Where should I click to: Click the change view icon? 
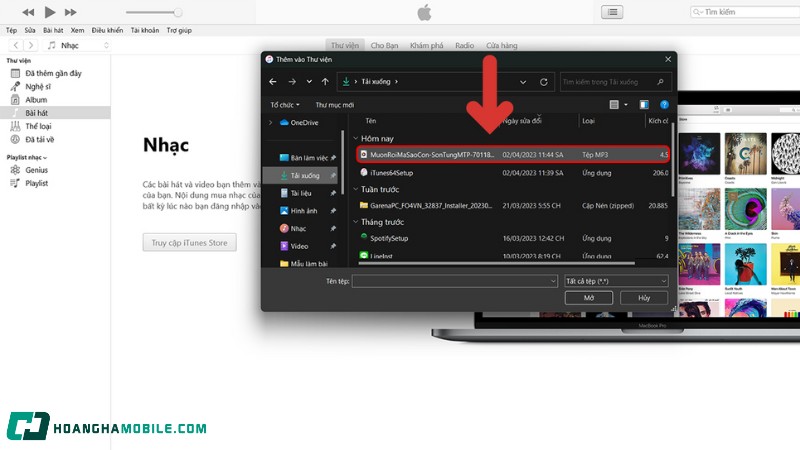[614, 105]
